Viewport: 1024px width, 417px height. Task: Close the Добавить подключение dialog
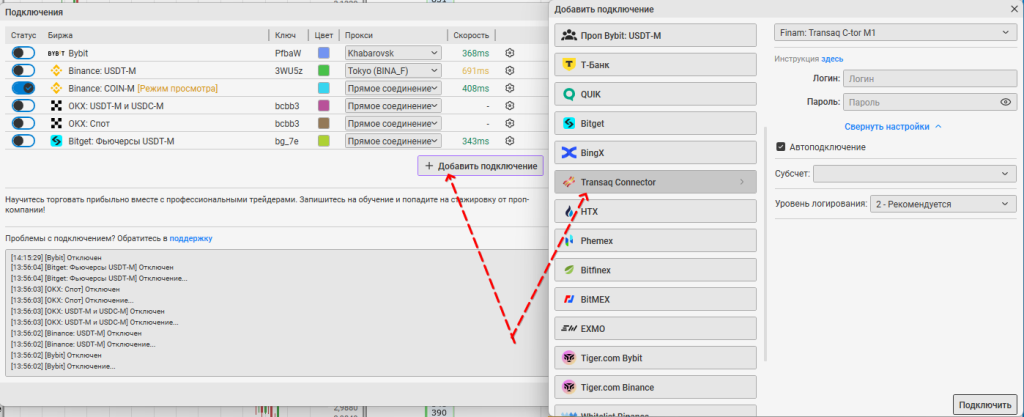click(1012, 8)
